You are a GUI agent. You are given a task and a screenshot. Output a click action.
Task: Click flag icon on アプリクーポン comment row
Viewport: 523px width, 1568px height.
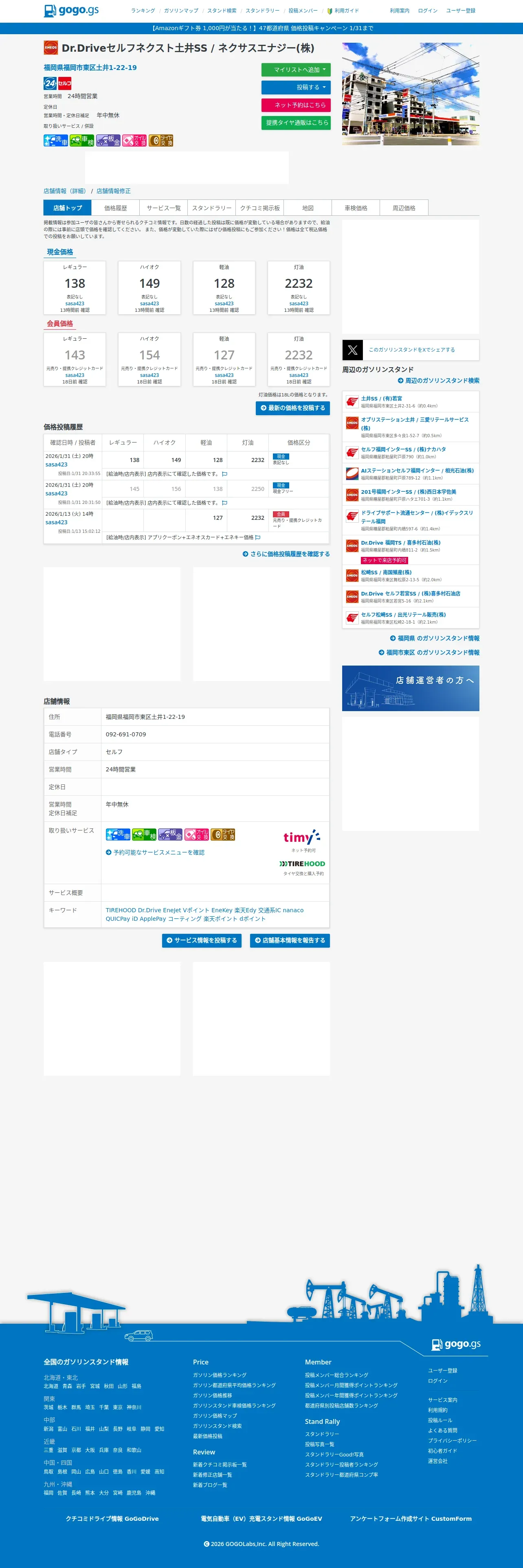pyautogui.click(x=257, y=537)
